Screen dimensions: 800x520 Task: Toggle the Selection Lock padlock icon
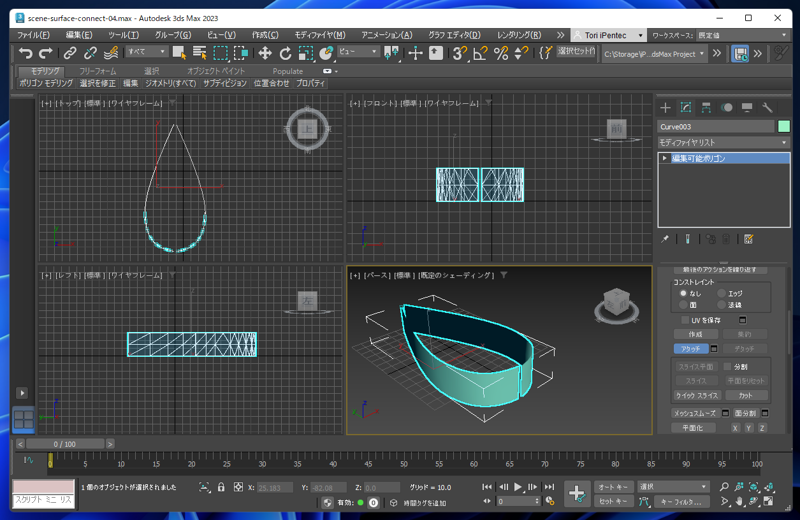click(x=221, y=487)
